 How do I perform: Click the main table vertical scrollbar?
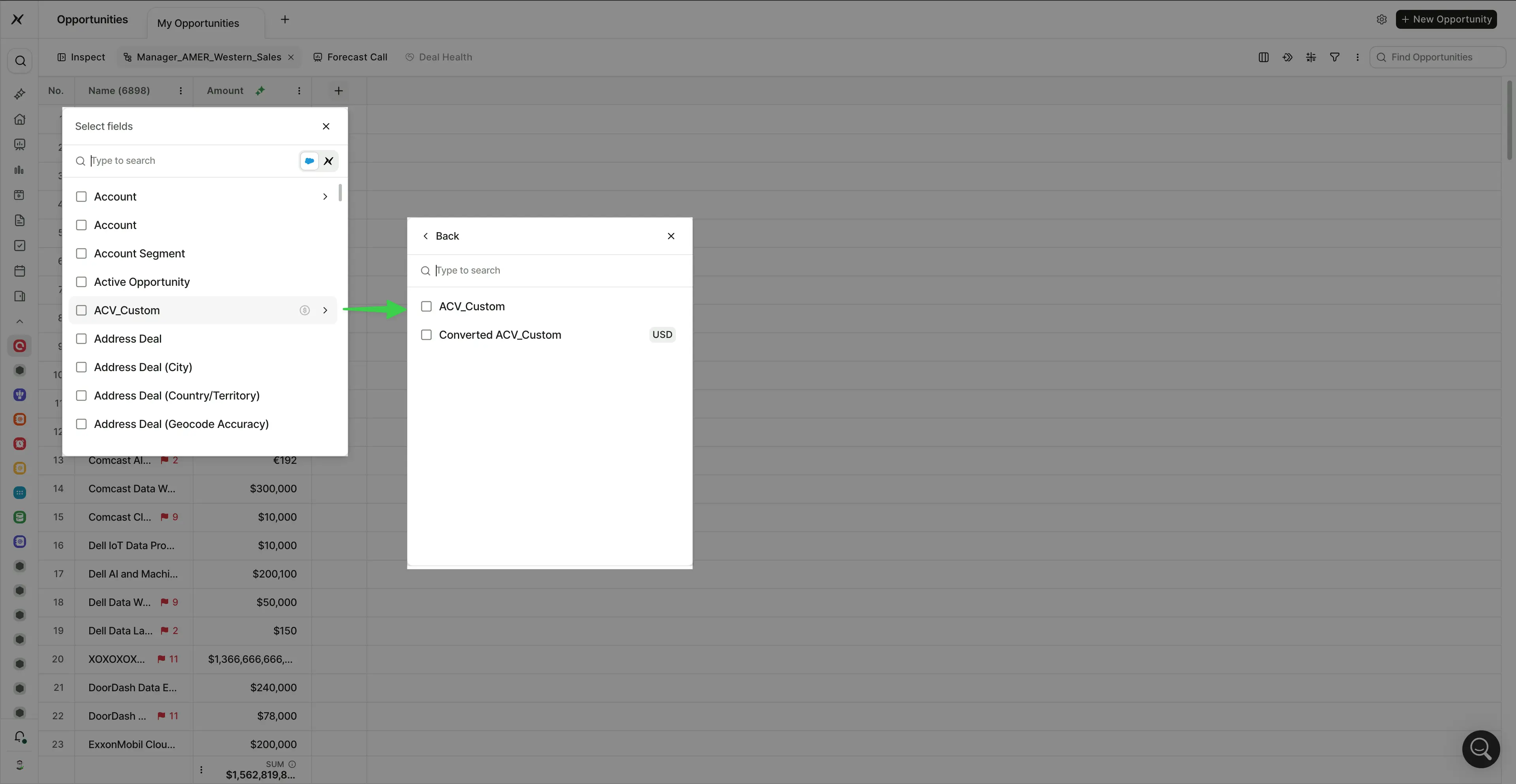tap(1510, 120)
